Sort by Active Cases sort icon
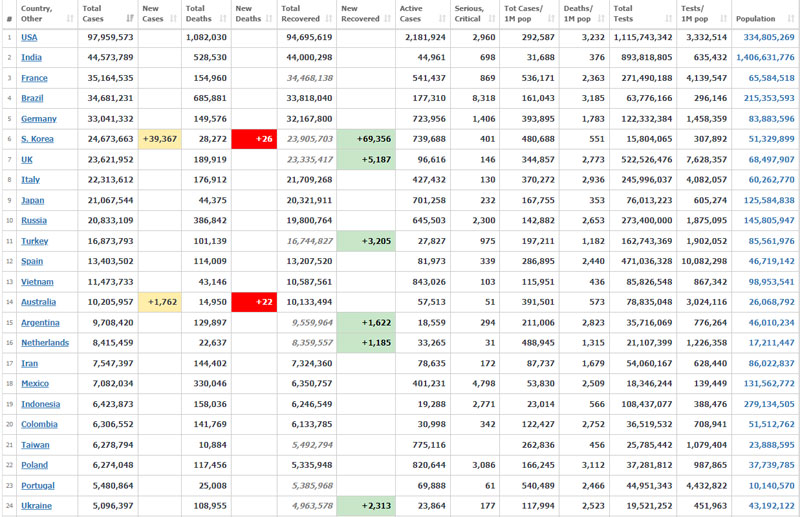Image resolution: width=800 pixels, height=517 pixels. 442,19
